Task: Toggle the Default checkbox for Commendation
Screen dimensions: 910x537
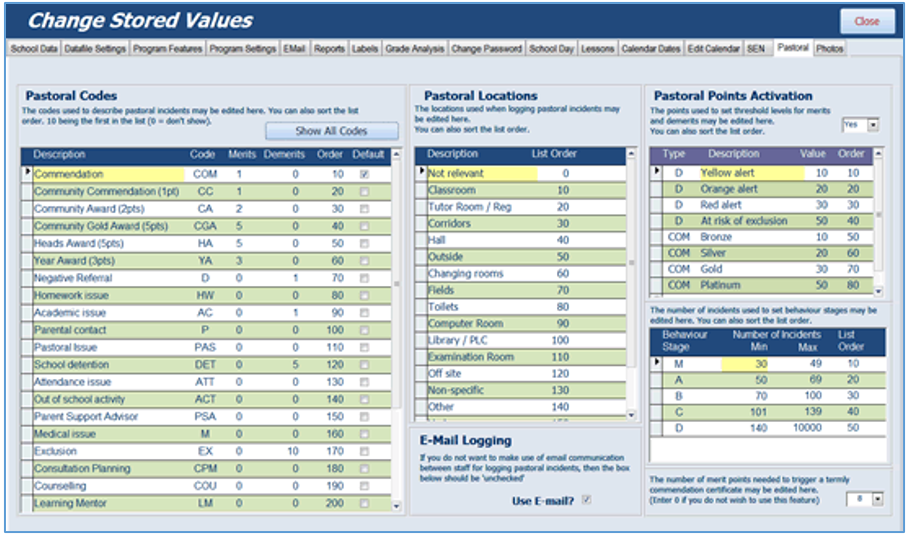Action: click(x=364, y=174)
